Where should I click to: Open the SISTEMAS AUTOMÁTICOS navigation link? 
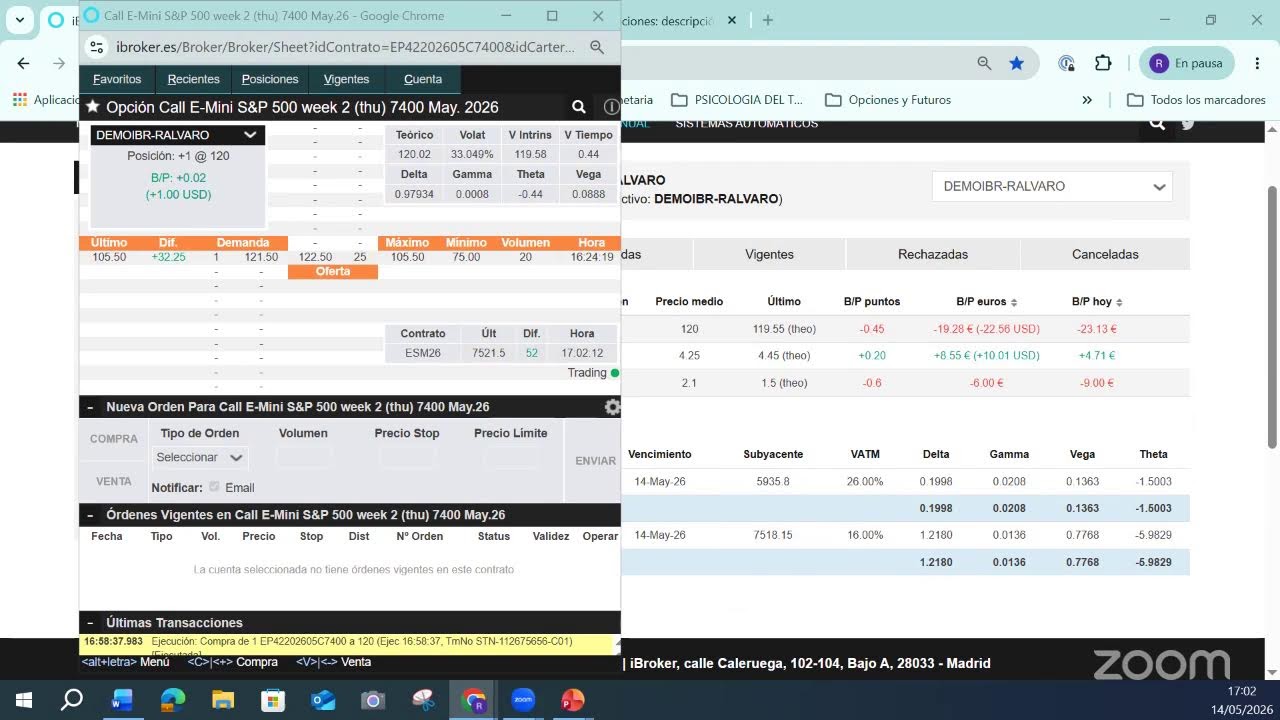746,124
